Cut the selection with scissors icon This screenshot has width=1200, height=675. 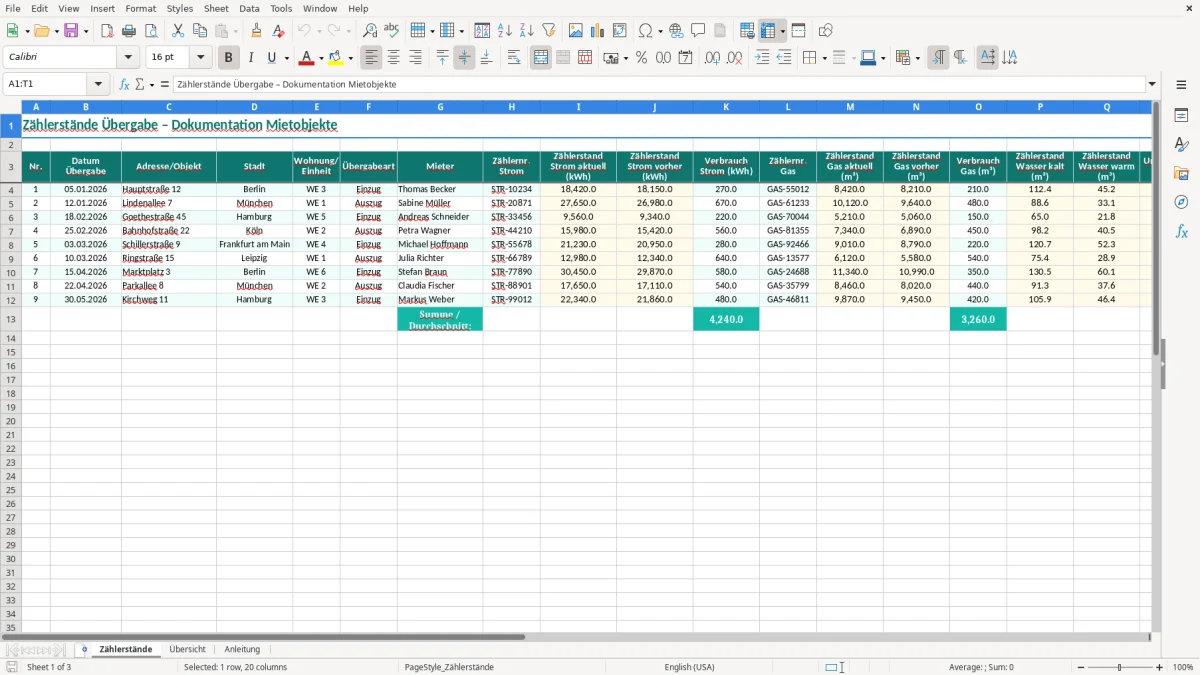(x=178, y=30)
